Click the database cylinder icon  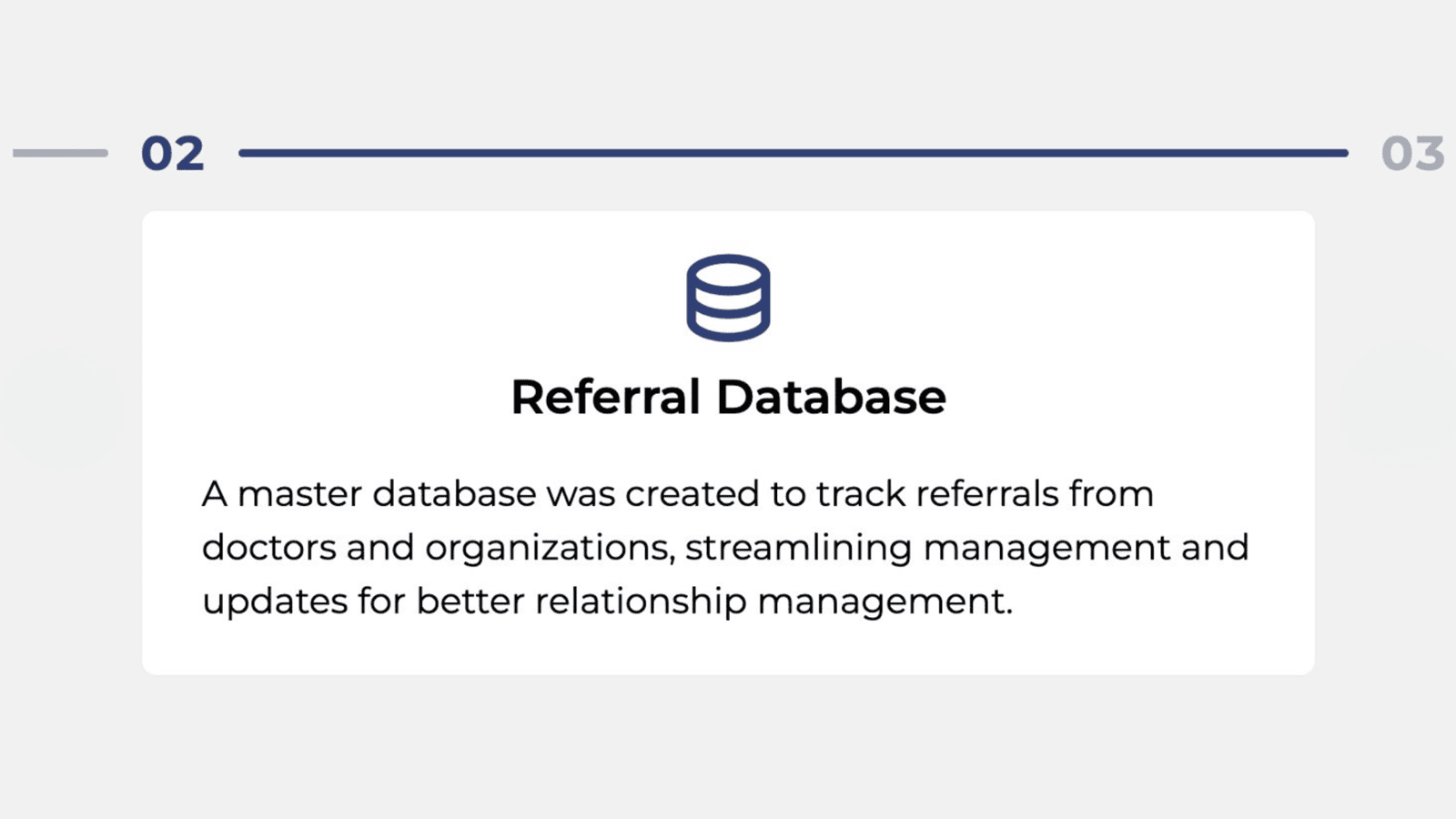[x=728, y=298]
